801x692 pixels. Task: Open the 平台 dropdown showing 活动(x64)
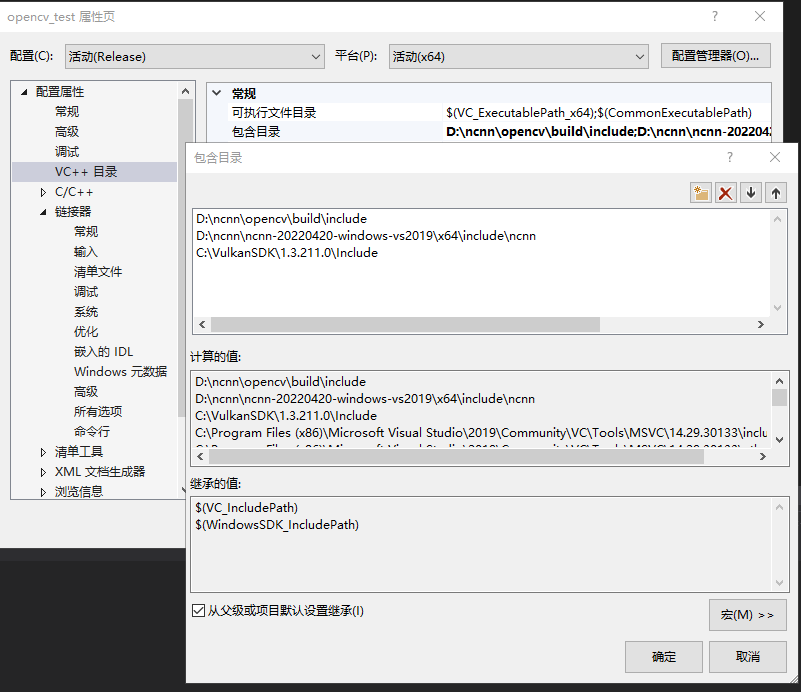(x=519, y=56)
